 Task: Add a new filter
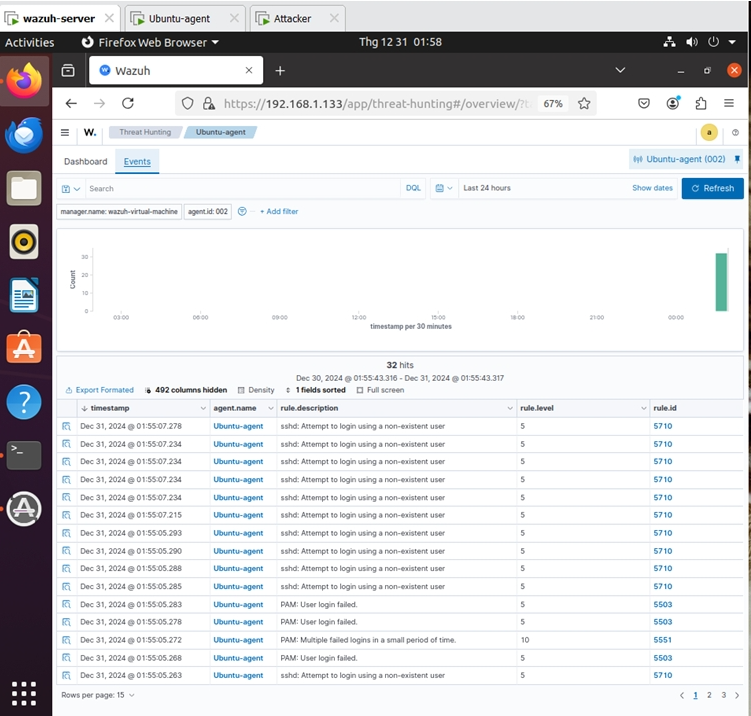coord(279,211)
